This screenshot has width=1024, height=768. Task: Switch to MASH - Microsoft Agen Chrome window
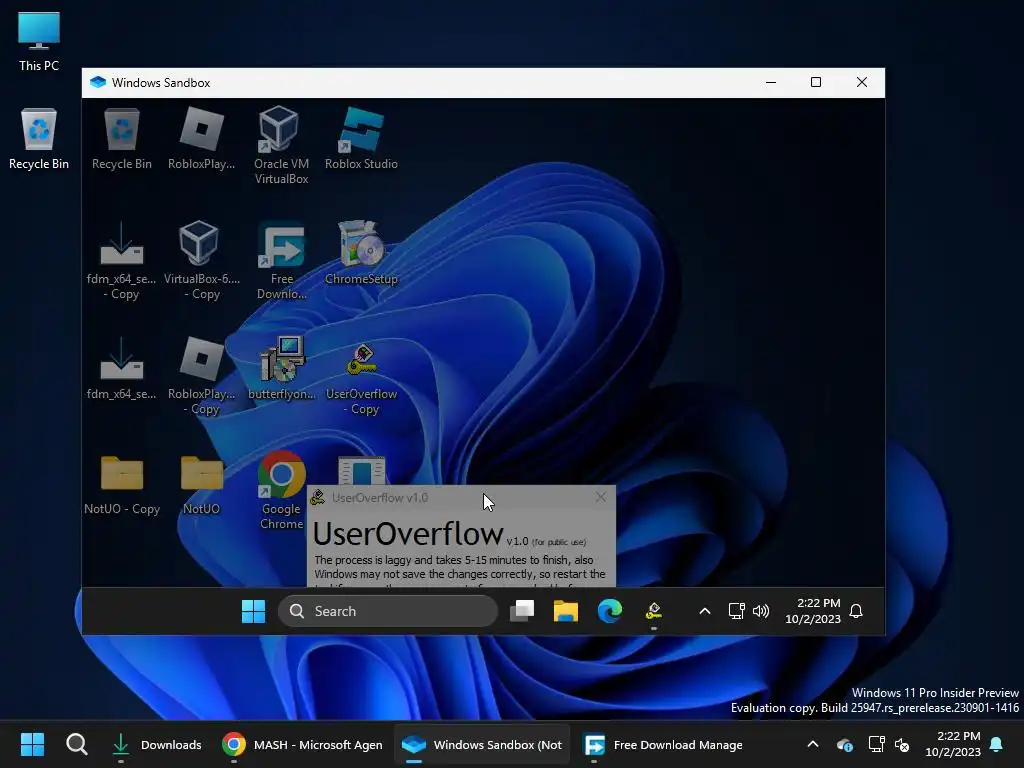coord(302,744)
